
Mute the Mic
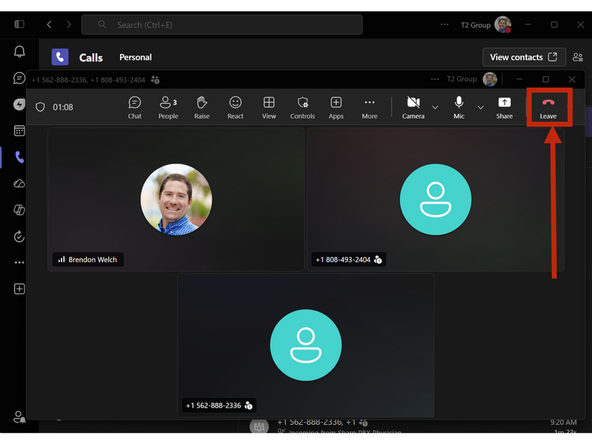click(x=459, y=107)
